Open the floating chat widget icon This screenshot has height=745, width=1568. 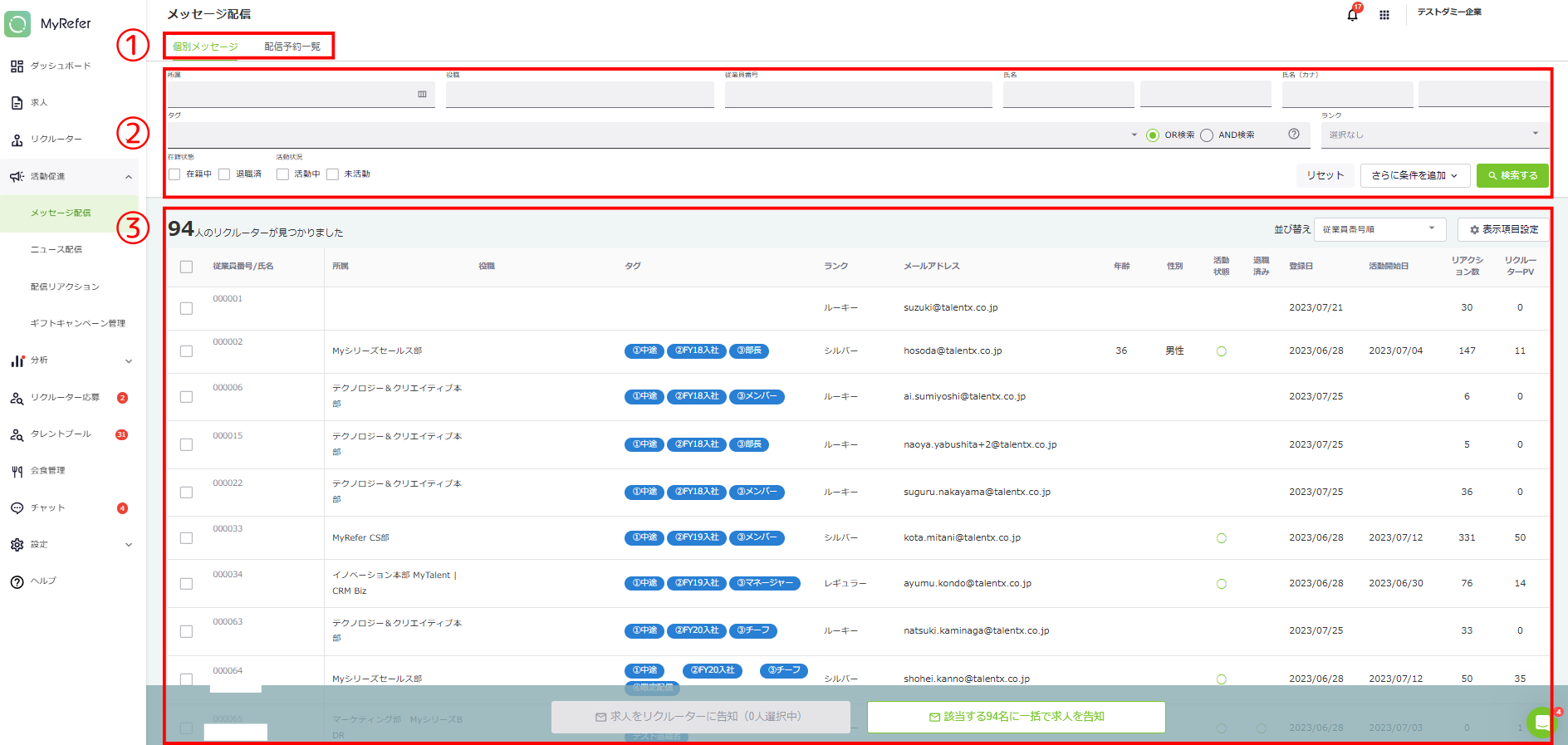click(1541, 722)
